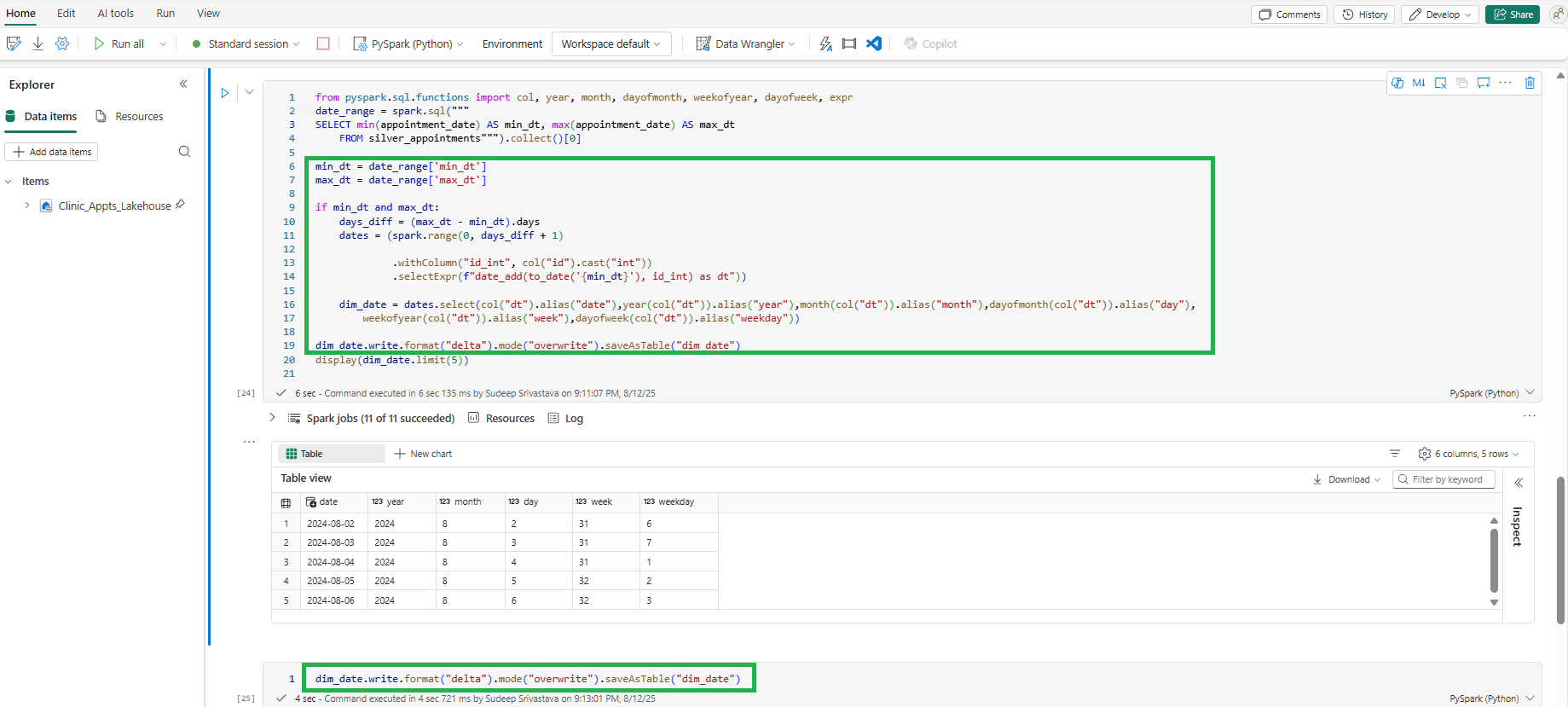Search the Explorer with the magnifier icon
The height and width of the screenshot is (707, 1568).
(x=184, y=152)
